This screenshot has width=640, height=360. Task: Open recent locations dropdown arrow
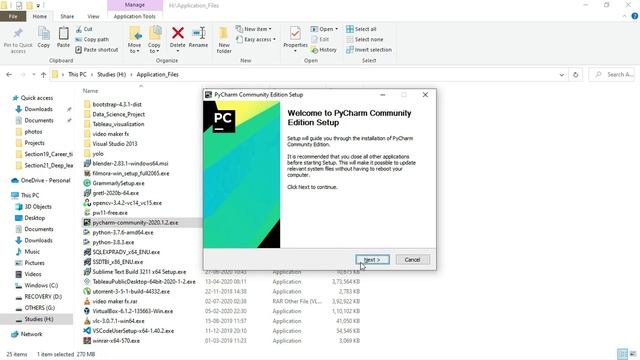click(33, 75)
